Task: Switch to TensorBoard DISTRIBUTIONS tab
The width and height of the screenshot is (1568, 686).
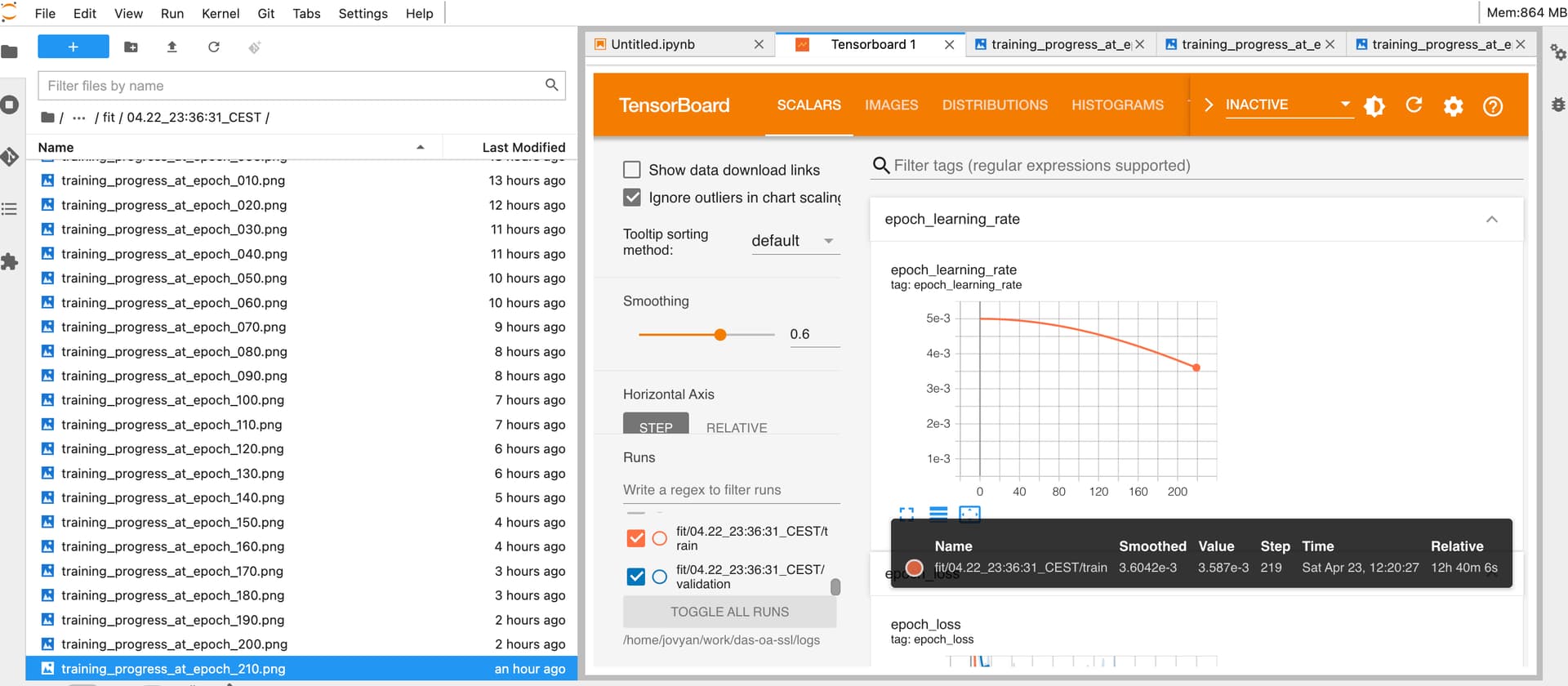Action: 995,105
